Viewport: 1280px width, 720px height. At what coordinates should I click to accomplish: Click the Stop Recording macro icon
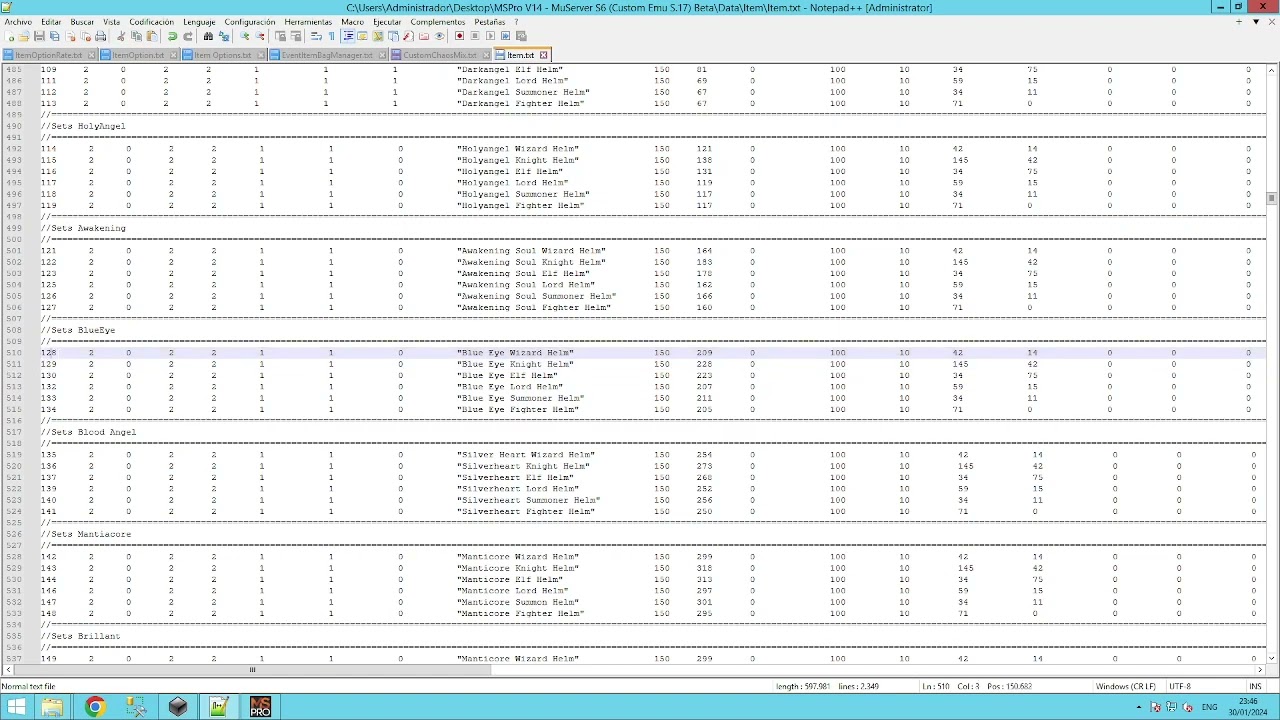pos(474,36)
